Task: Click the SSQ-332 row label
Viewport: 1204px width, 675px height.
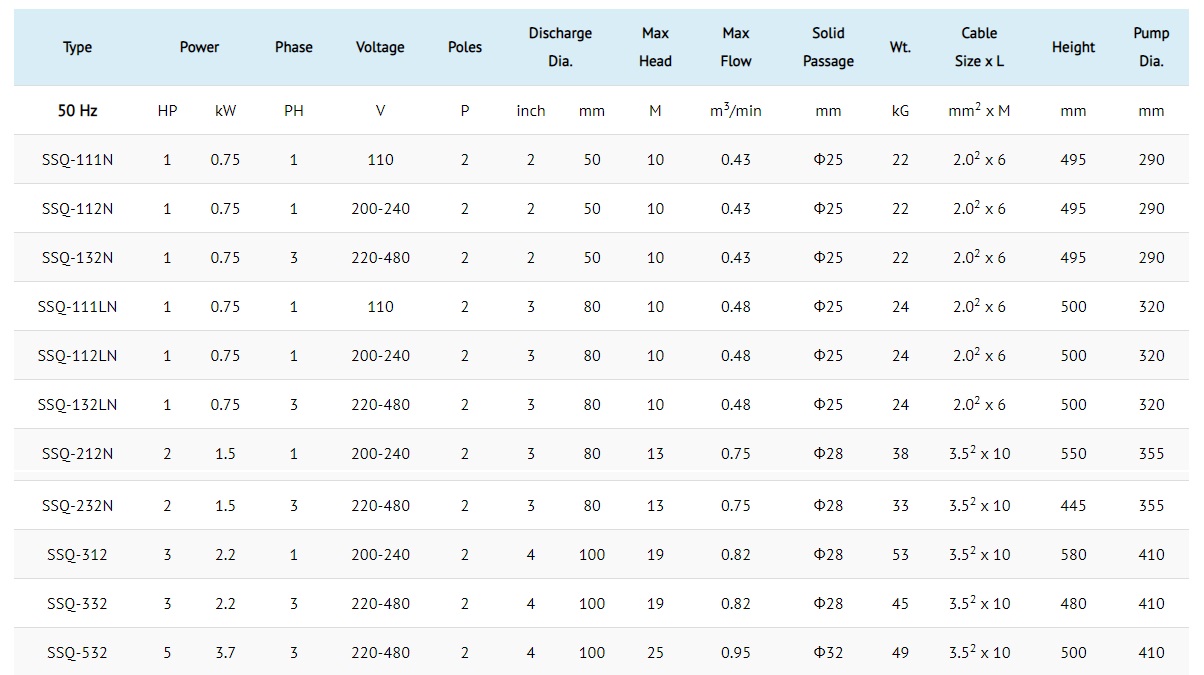Action: 77,604
